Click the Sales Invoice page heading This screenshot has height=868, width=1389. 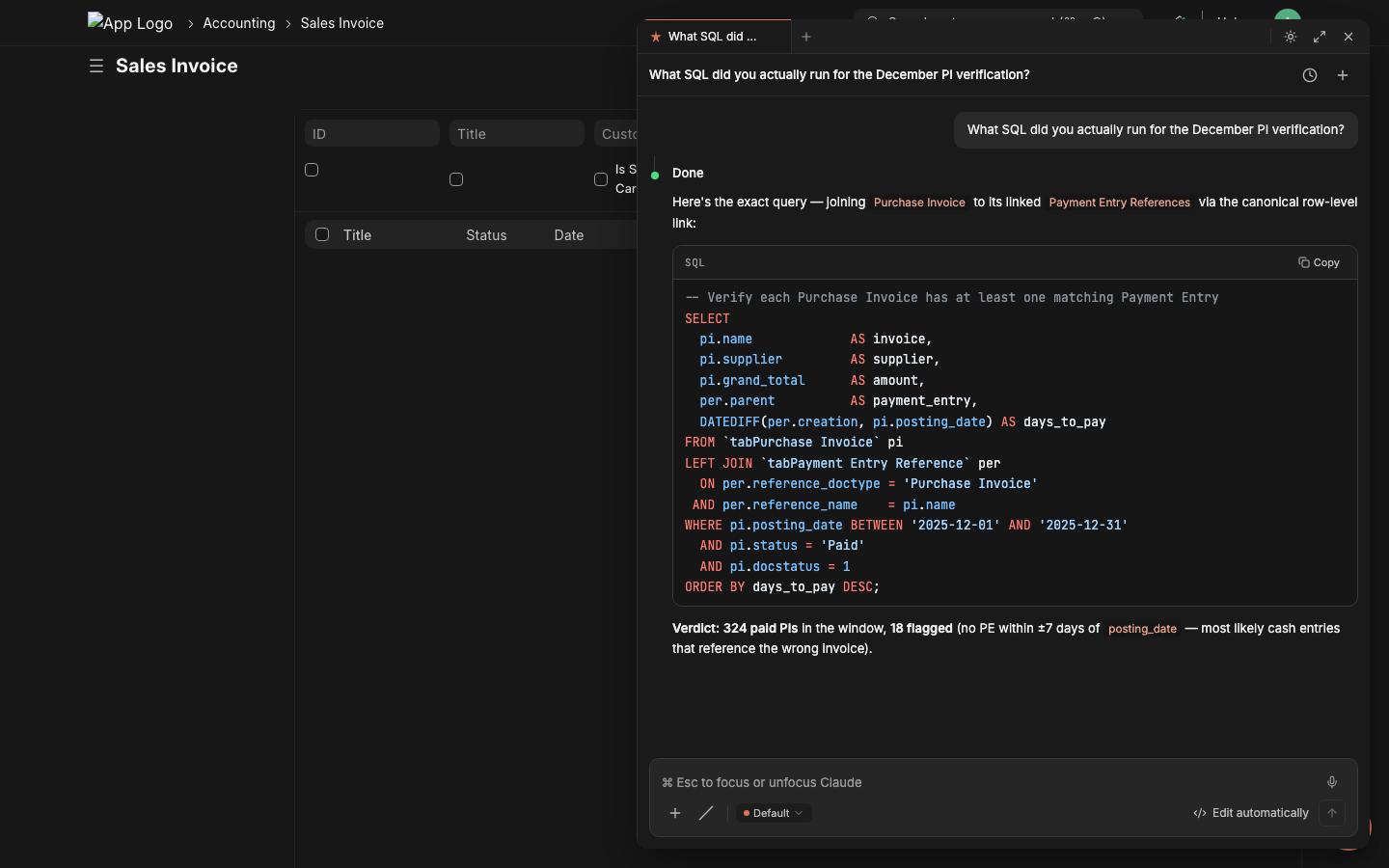click(x=177, y=66)
